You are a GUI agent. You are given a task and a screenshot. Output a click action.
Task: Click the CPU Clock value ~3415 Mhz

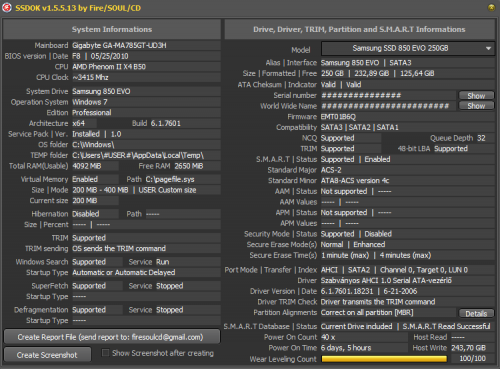click(x=90, y=77)
